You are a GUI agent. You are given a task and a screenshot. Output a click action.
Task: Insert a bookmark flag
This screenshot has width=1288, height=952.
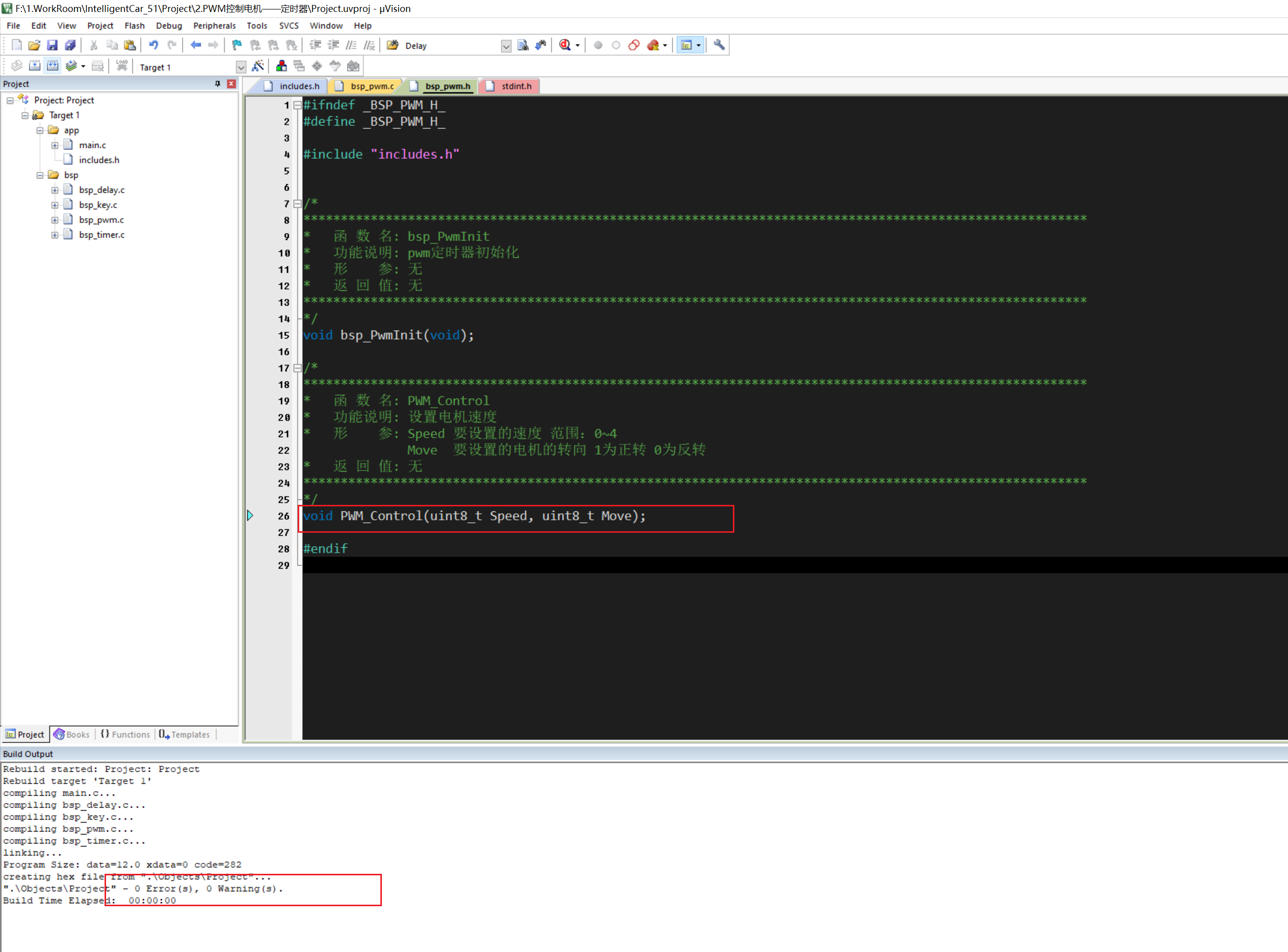pyautogui.click(x=237, y=45)
